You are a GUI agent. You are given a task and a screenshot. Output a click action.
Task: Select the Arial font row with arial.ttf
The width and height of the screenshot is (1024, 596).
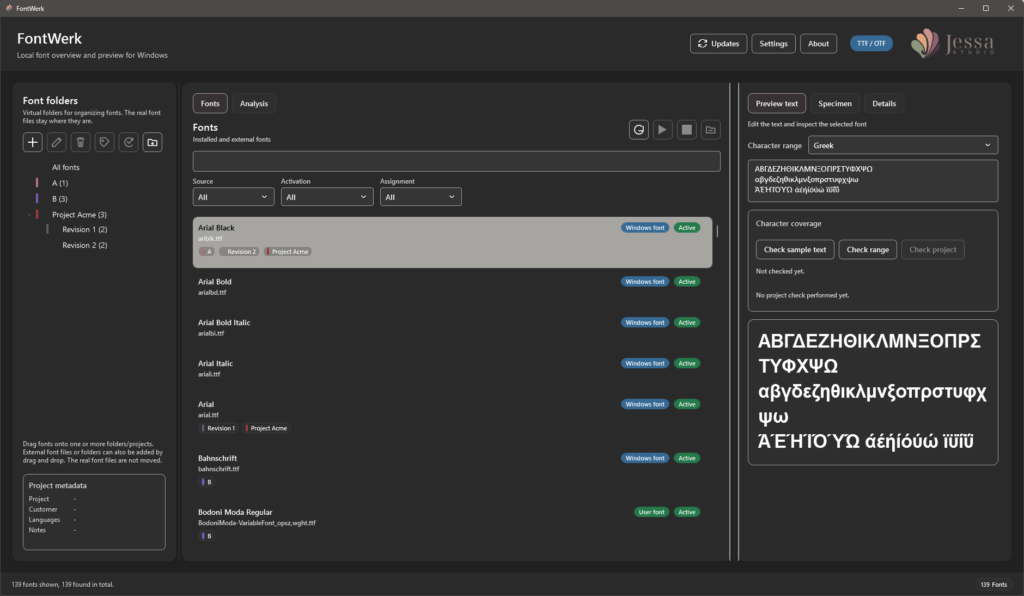pos(452,416)
